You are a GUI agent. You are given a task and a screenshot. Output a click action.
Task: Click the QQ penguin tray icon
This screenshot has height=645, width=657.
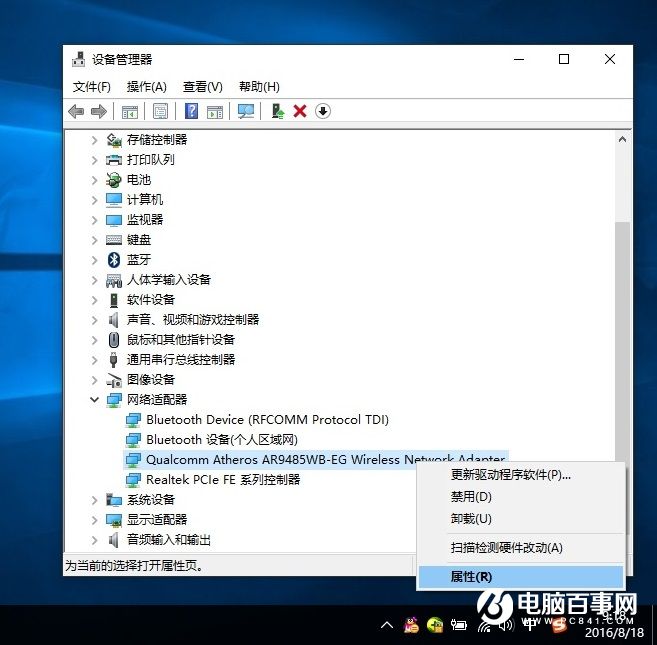coord(411,626)
